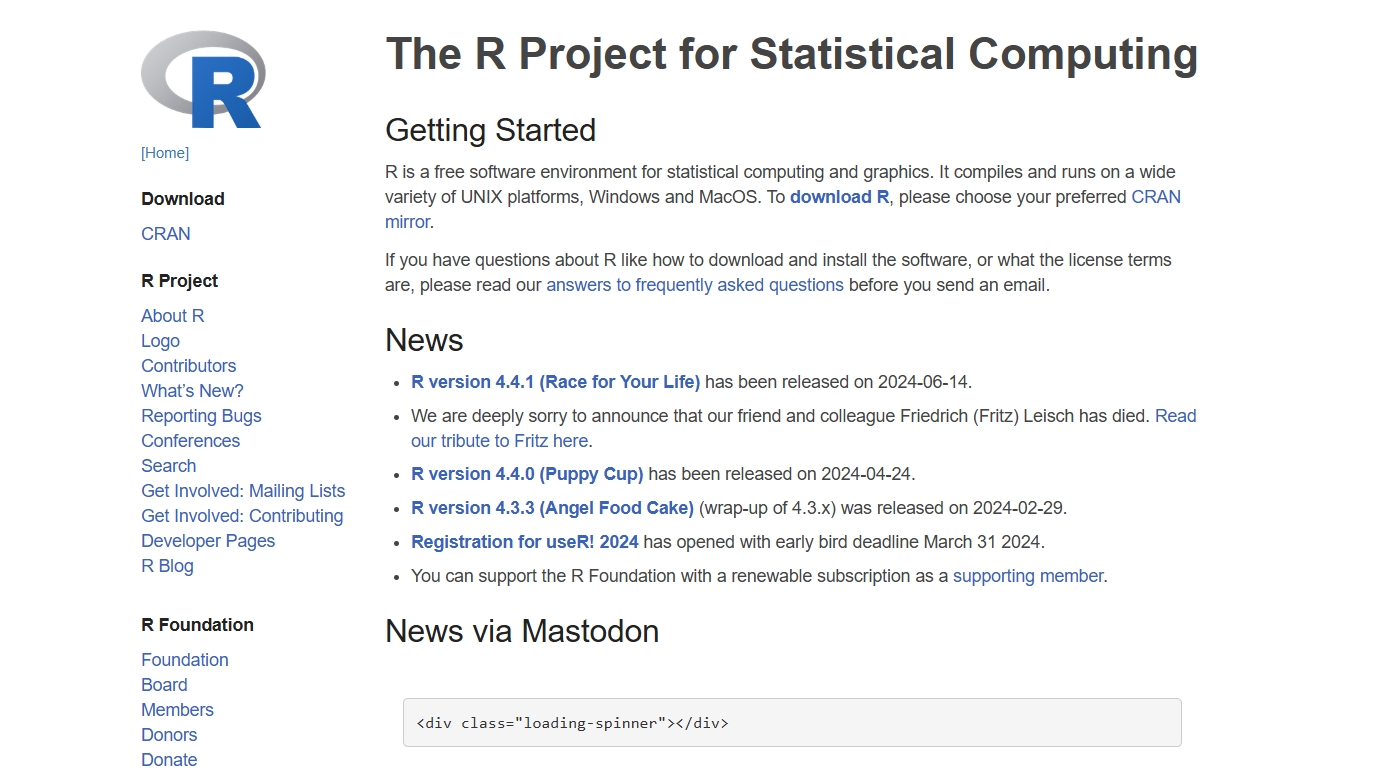Open R version 4.3.3 Angel Food Cake
The height and width of the screenshot is (782, 1374).
click(553, 508)
